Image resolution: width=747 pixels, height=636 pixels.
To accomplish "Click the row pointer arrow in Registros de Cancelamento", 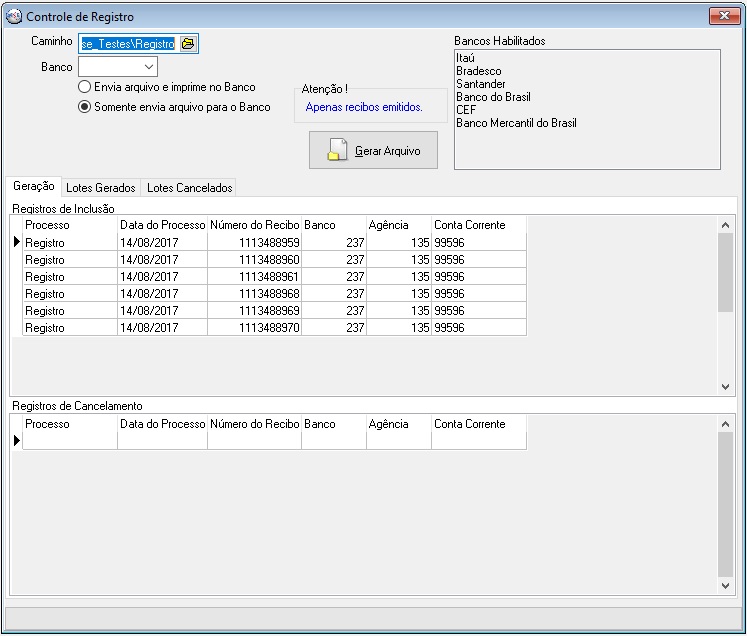I will [x=16, y=440].
